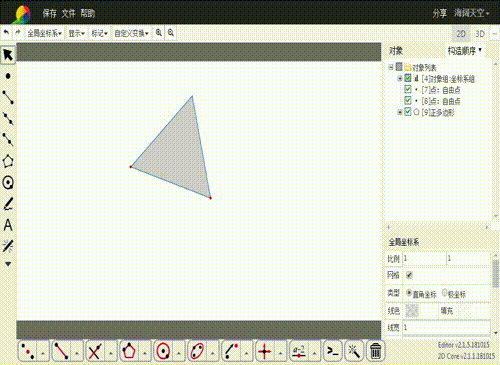Select the pencil drawing tool
The image size is (500, 365).
[8, 204]
